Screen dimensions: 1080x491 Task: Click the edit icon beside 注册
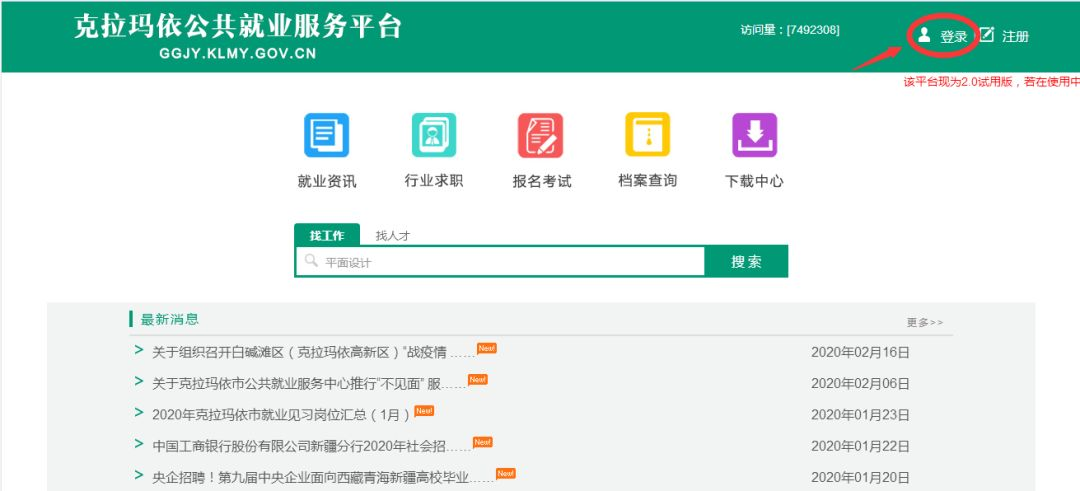[987, 35]
